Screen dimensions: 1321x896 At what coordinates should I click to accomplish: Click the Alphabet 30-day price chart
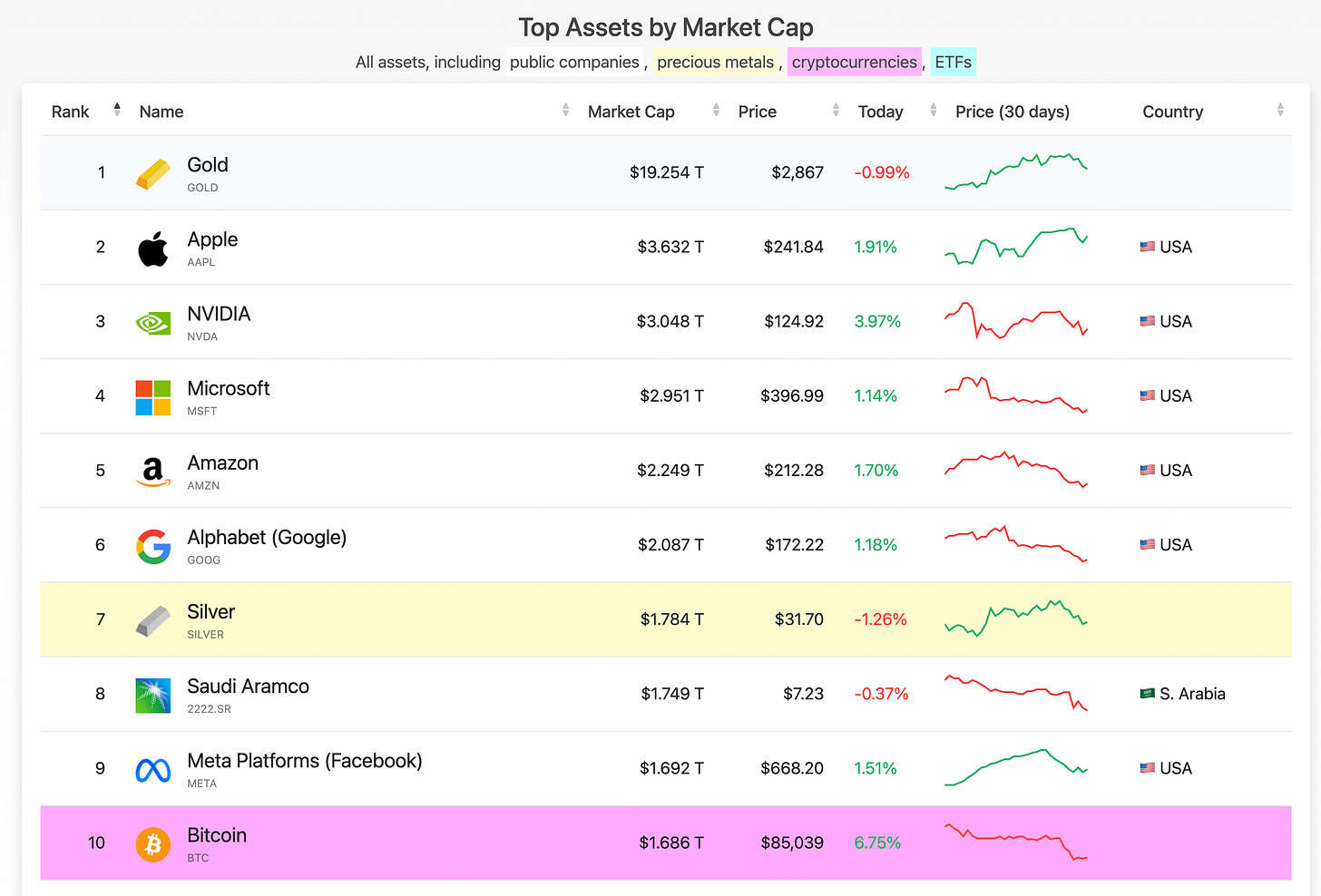(x=1016, y=544)
